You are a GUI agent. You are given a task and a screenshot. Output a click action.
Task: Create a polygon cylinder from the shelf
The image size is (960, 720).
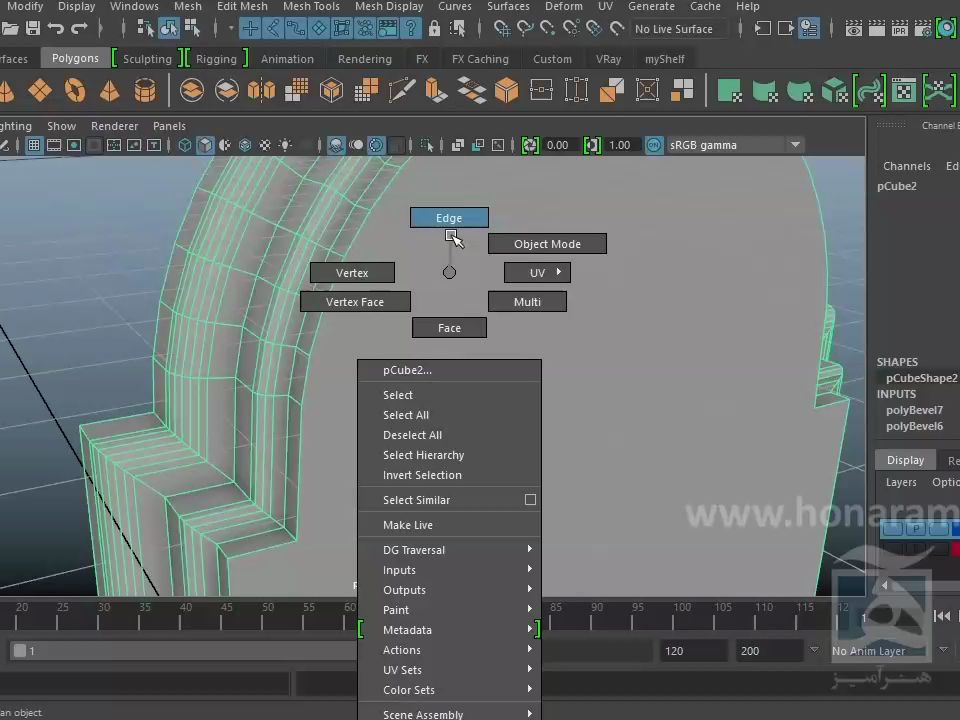click(x=145, y=91)
